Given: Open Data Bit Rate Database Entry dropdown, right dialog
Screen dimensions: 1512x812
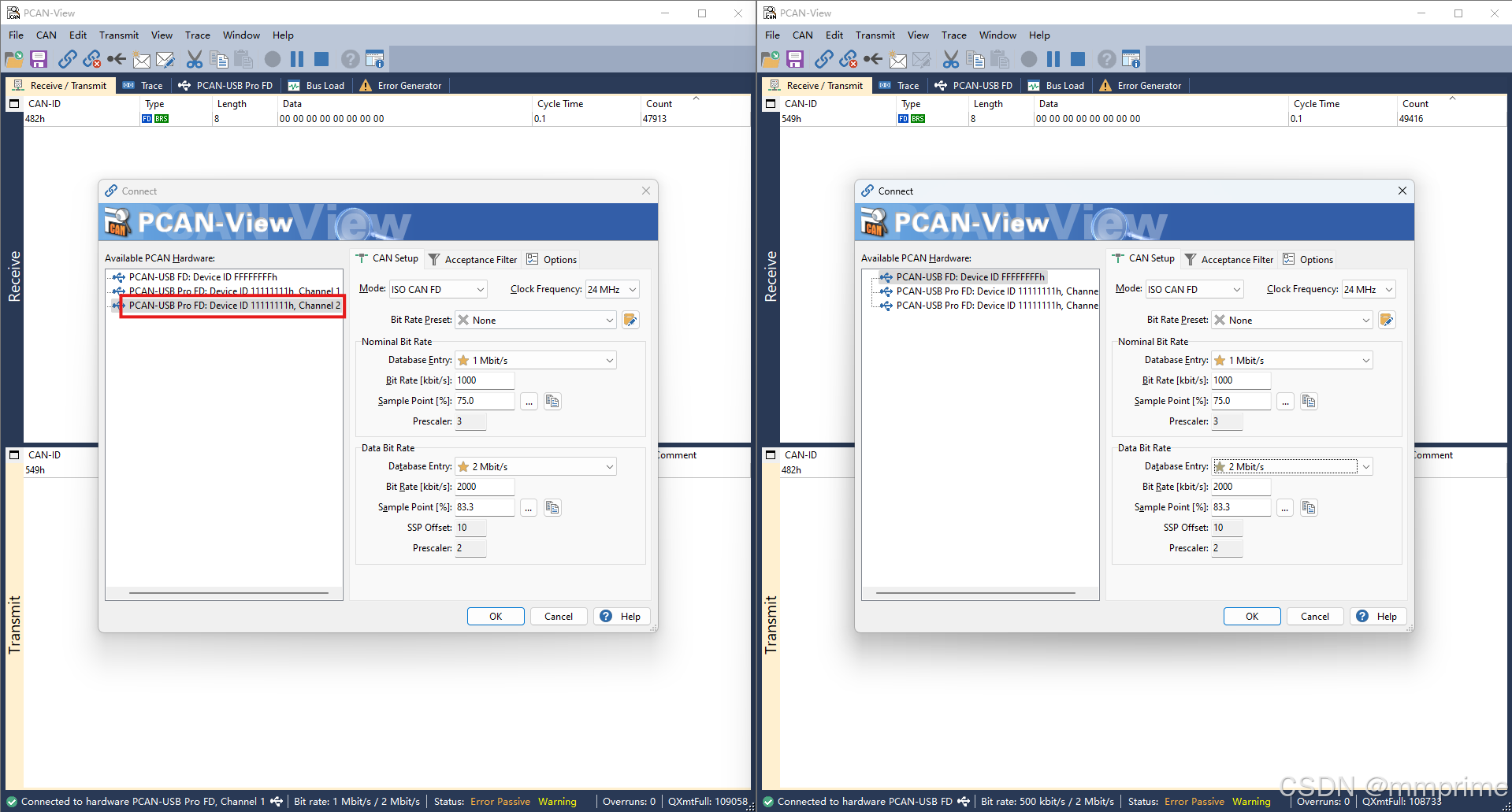Looking at the screenshot, I should (1292, 466).
